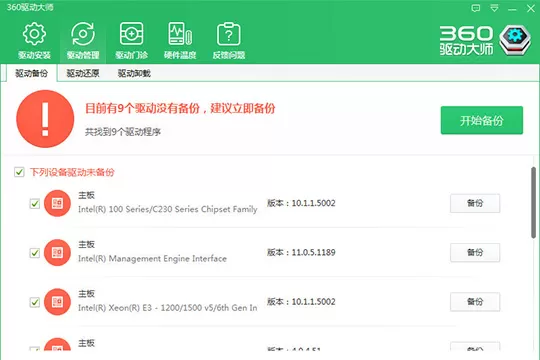Open the 硬件温度 toolbar icon
The image size is (540, 360).
[x=180, y=34]
